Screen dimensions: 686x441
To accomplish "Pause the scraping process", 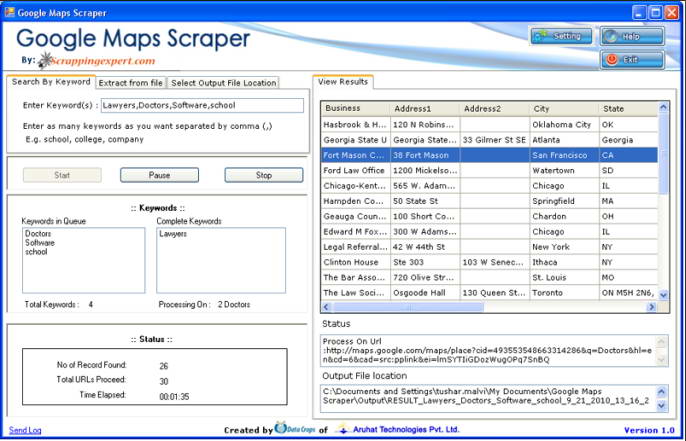I will (x=159, y=175).
